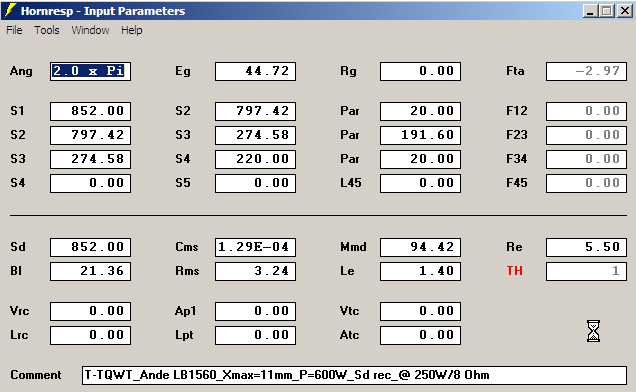Click the red TH label
The width and height of the screenshot is (636, 392).
pyautogui.click(x=514, y=271)
